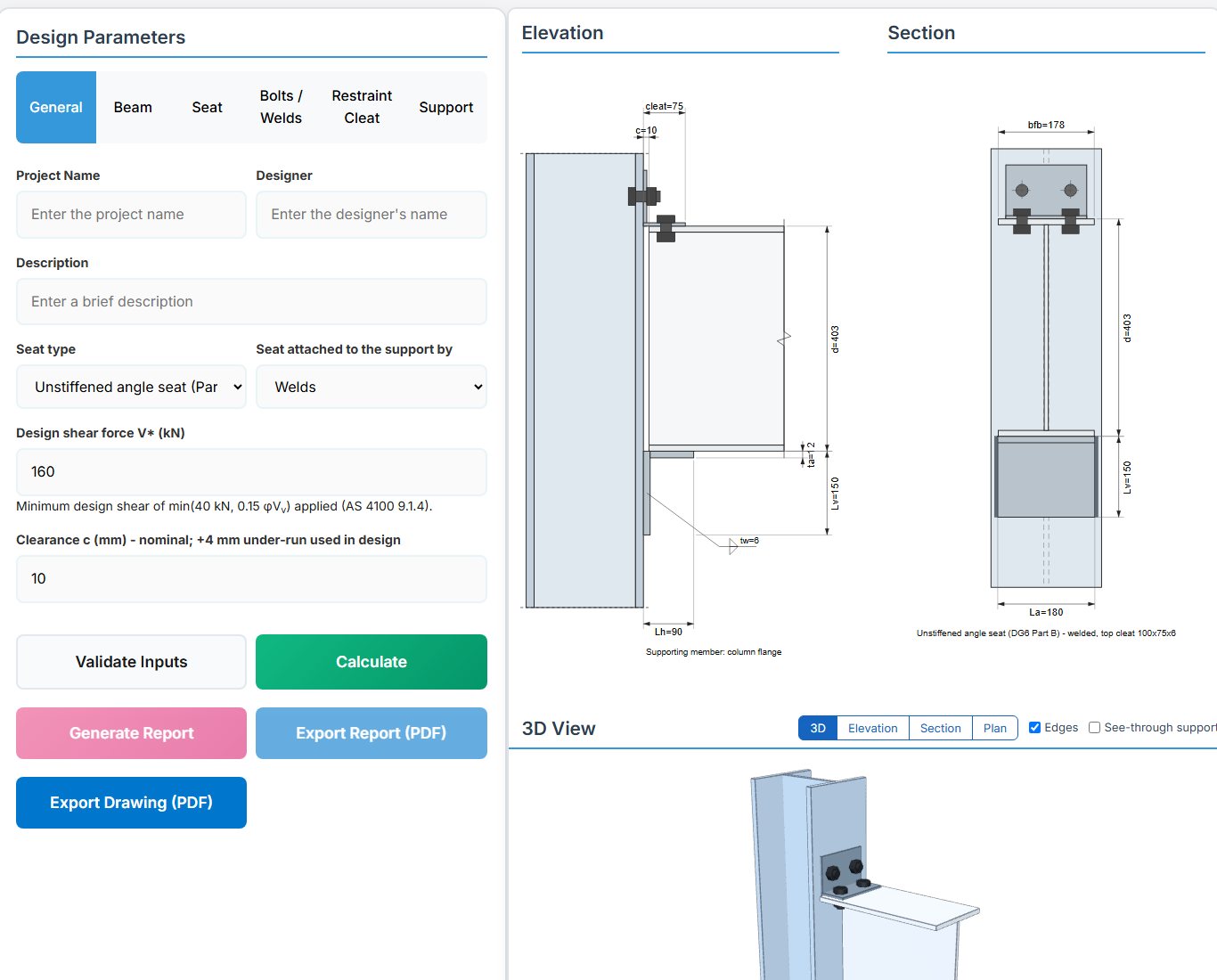Click the Description input field
This screenshot has width=1217, height=980.
pyautogui.click(x=251, y=302)
